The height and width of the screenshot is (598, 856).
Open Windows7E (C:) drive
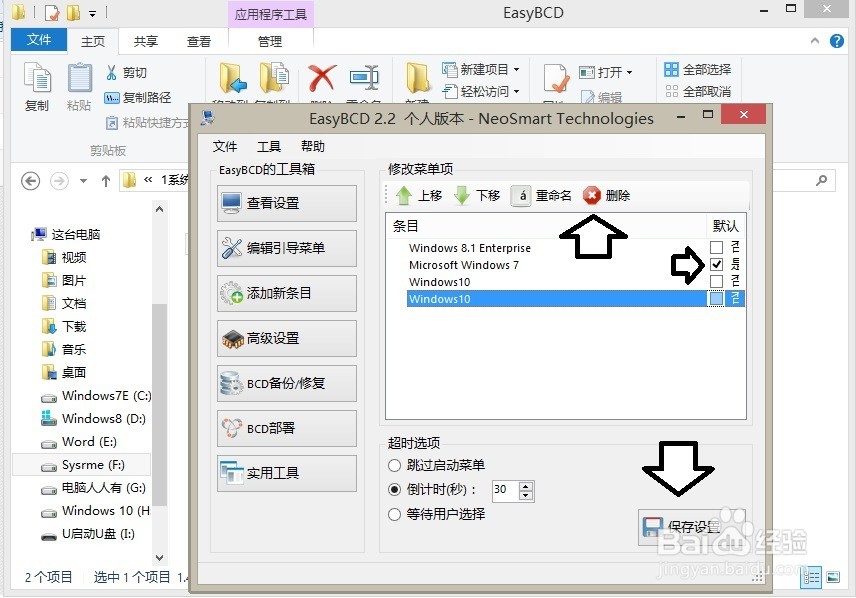coord(96,396)
